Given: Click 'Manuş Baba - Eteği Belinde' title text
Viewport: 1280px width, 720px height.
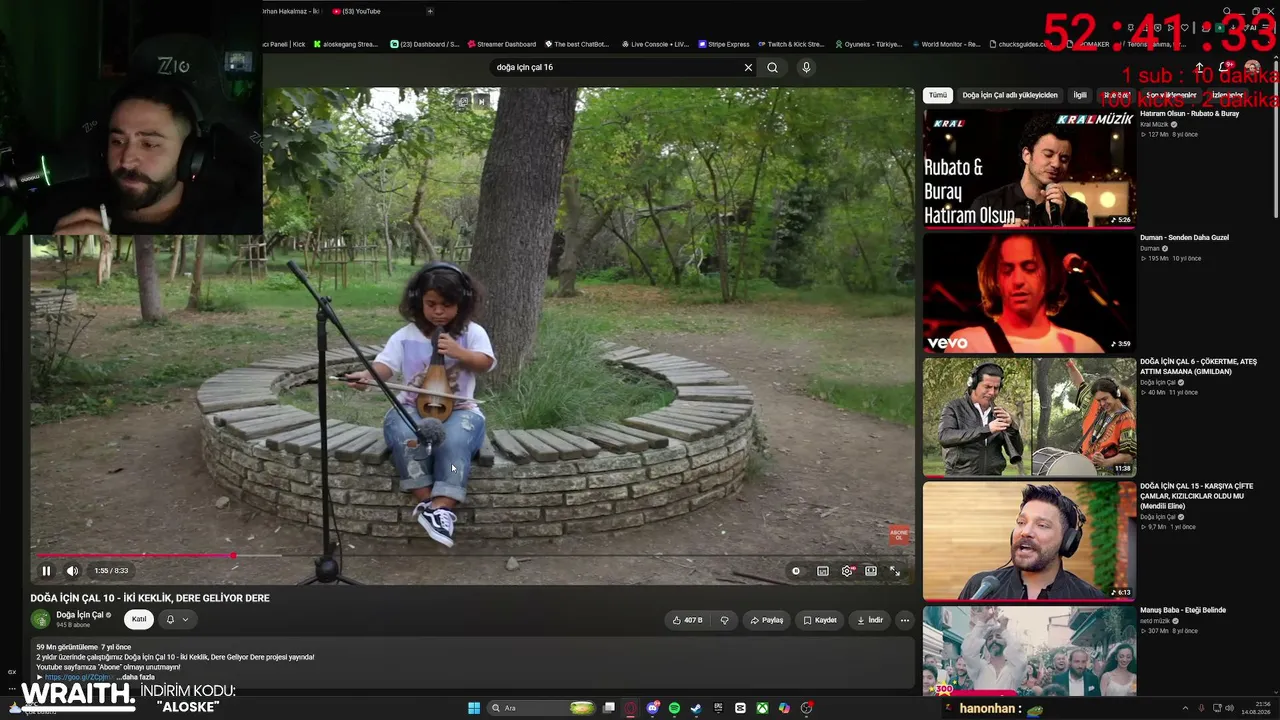Looking at the screenshot, I should coord(1183,610).
